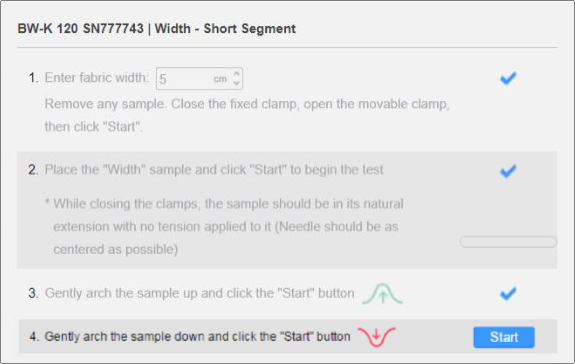Click the step number "4." label
The height and width of the screenshot is (364, 575).
(x=34, y=337)
